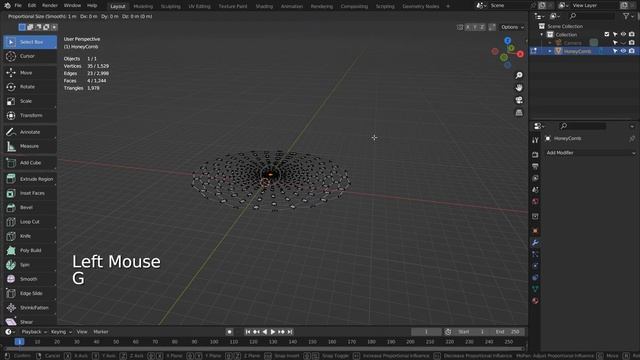Open the Playback dropdown in timeline

[x=33, y=332]
